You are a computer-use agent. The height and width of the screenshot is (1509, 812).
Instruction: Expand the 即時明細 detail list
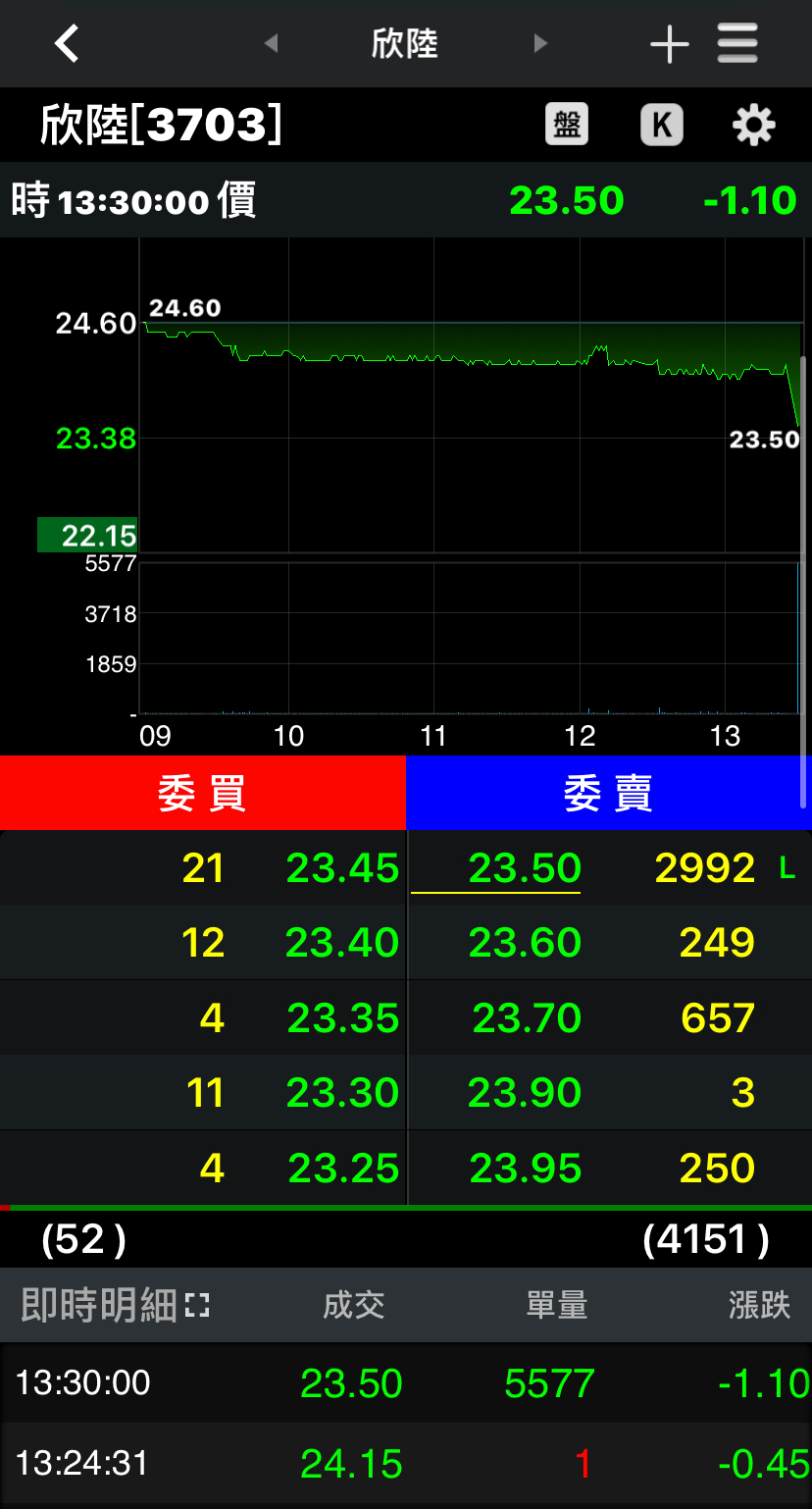pos(197,1305)
